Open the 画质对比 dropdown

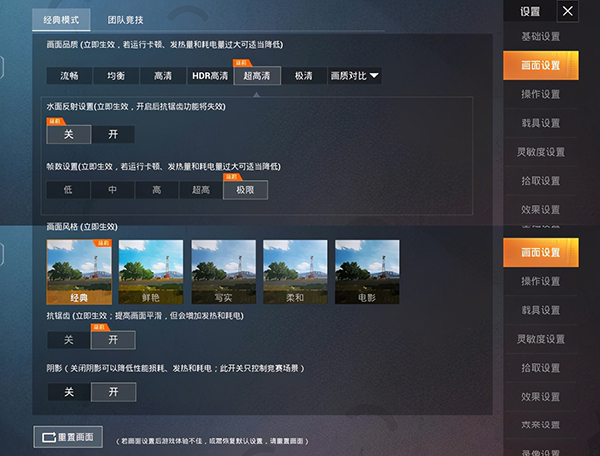point(354,76)
